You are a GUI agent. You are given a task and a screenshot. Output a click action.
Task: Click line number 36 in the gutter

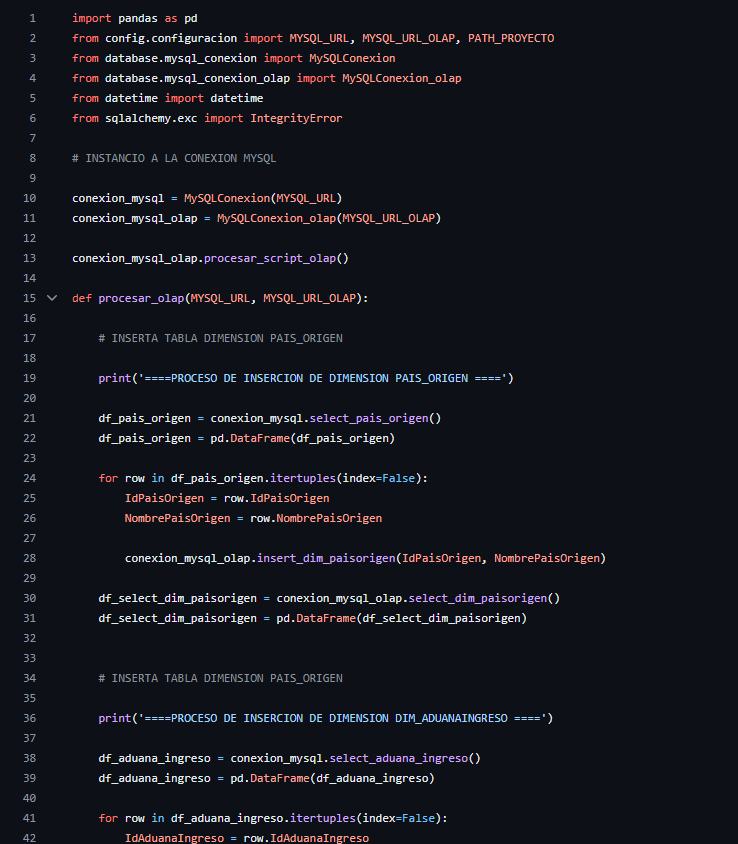click(x=29, y=718)
